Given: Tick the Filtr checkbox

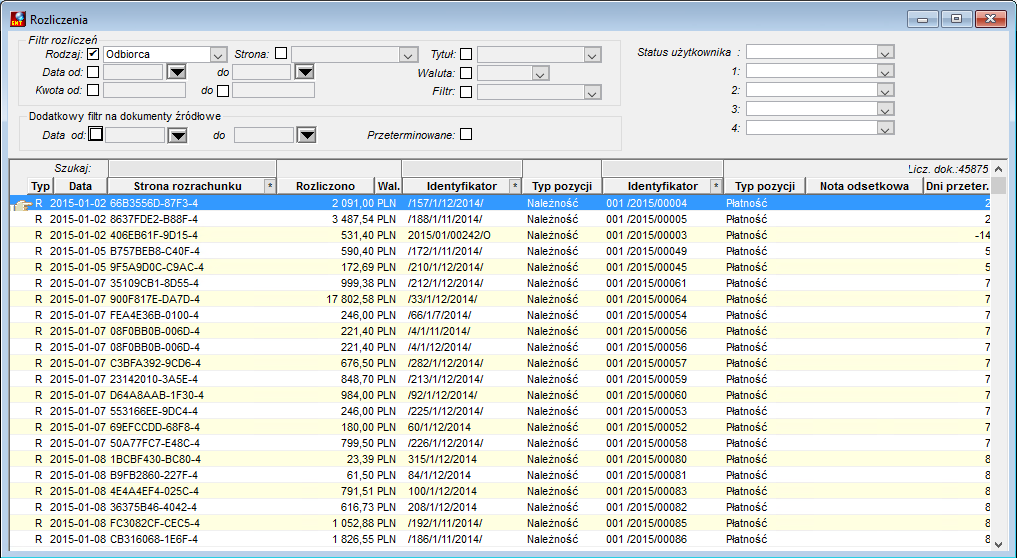Looking at the screenshot, I should click(x=466, y=91).
